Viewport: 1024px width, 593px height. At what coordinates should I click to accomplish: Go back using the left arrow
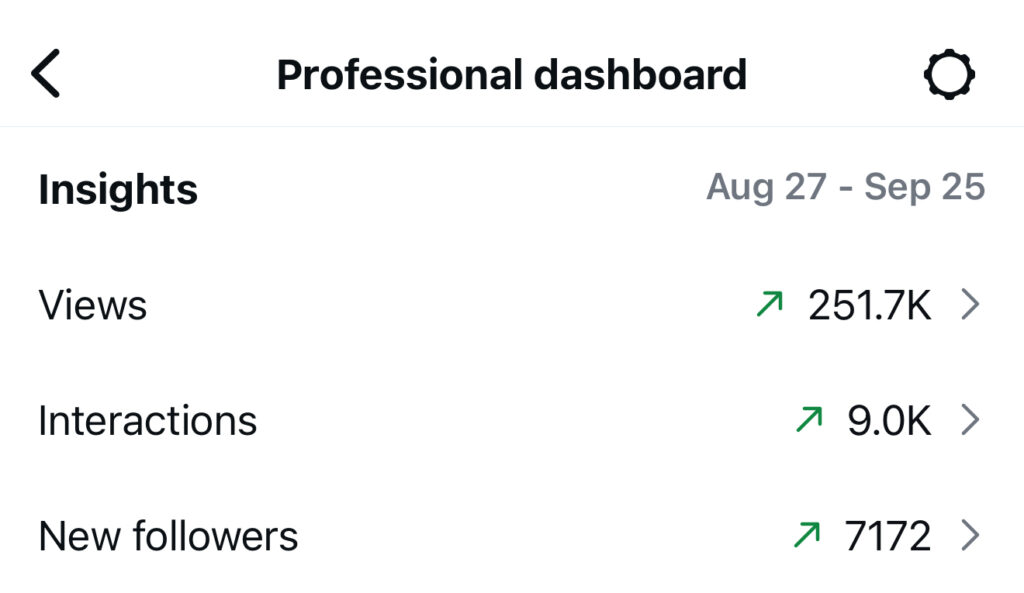click(47, 75)
